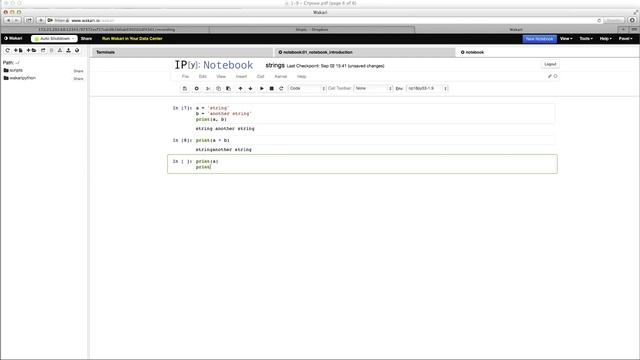
Task: Expand the View menu in Wakari bar
Action: [x=566, y=39]
